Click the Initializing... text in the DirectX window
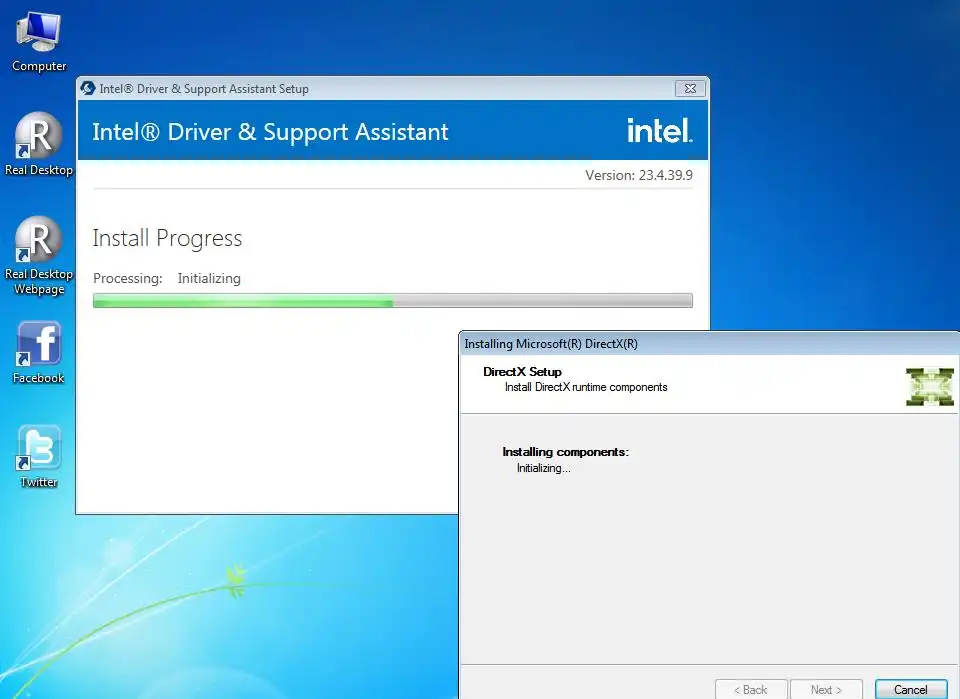The image size is (960, 699). coord(544,468)
